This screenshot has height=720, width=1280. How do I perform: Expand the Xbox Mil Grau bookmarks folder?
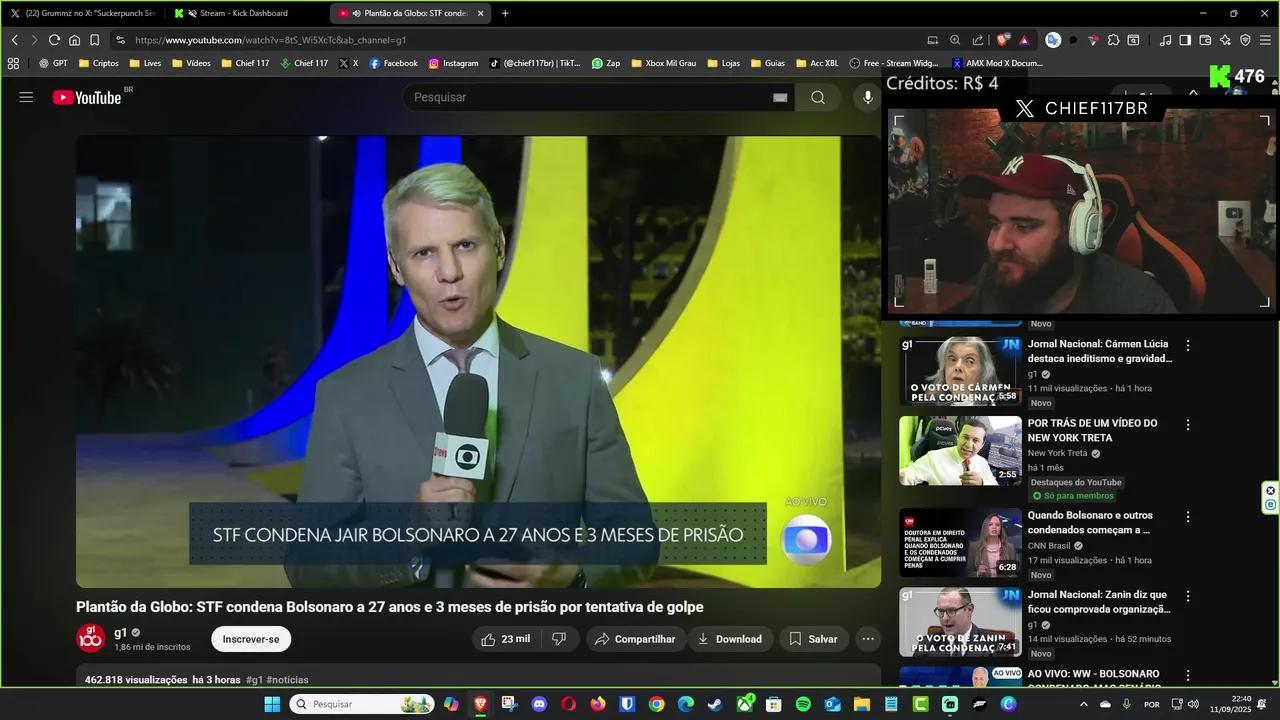[x=662, y=63]
